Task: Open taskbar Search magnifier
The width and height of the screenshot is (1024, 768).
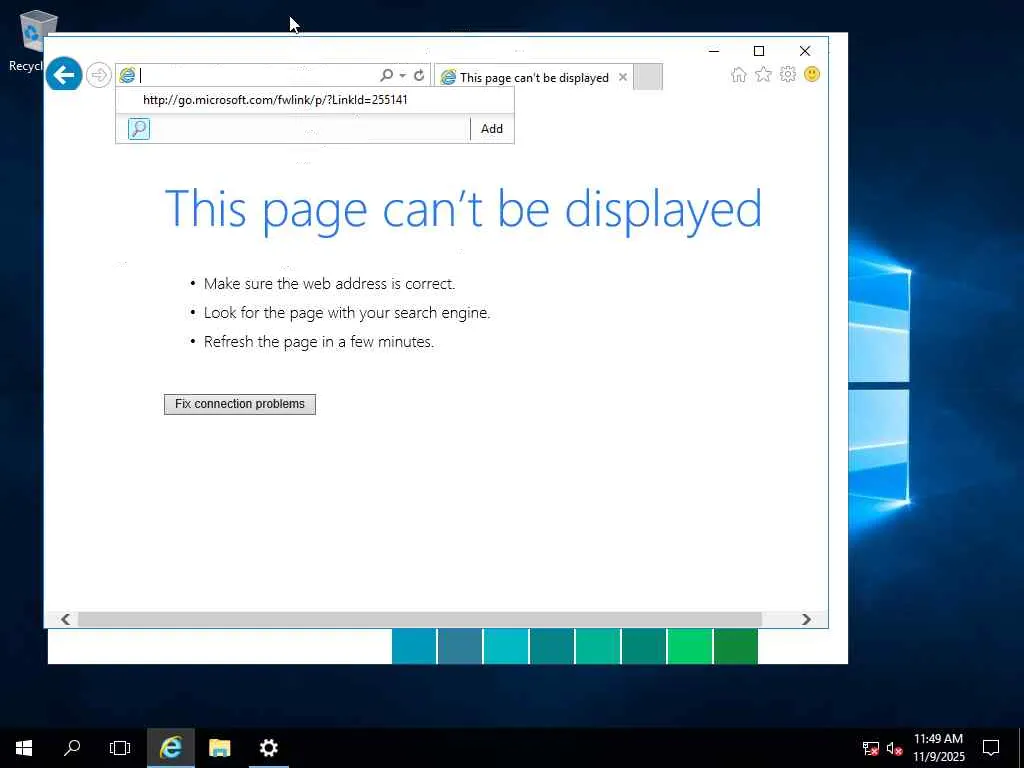Action: click(x=72, y=748)
